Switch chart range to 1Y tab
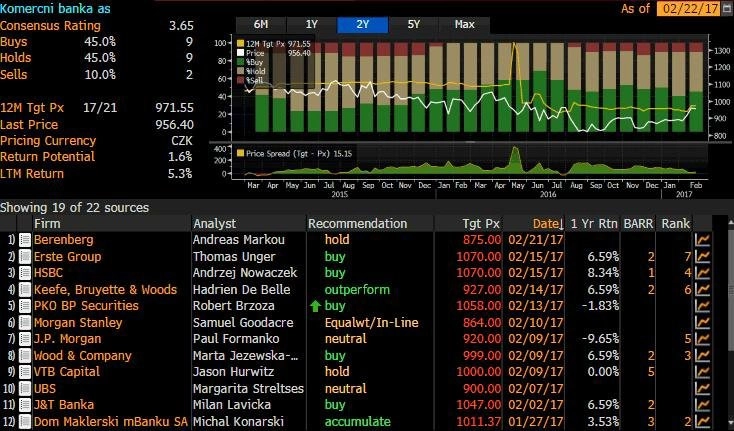 coord(312,25)
